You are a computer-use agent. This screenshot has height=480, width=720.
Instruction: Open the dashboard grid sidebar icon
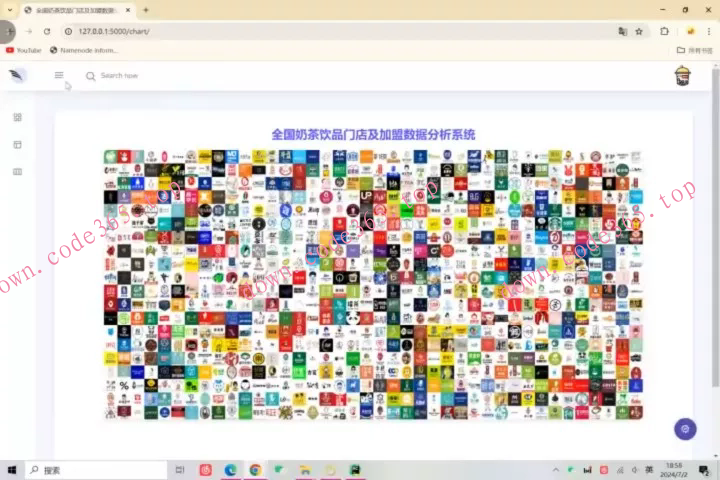[x=17, y=118]
